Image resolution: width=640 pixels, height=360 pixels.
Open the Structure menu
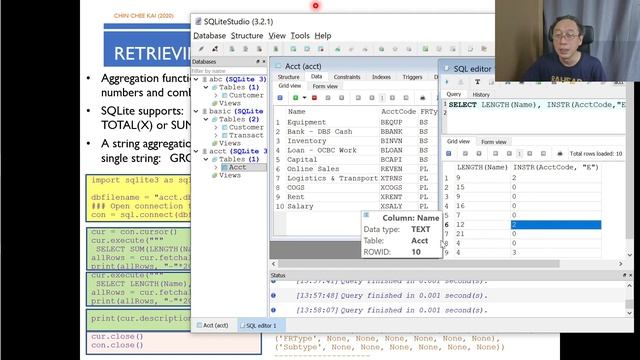[247, 36]
